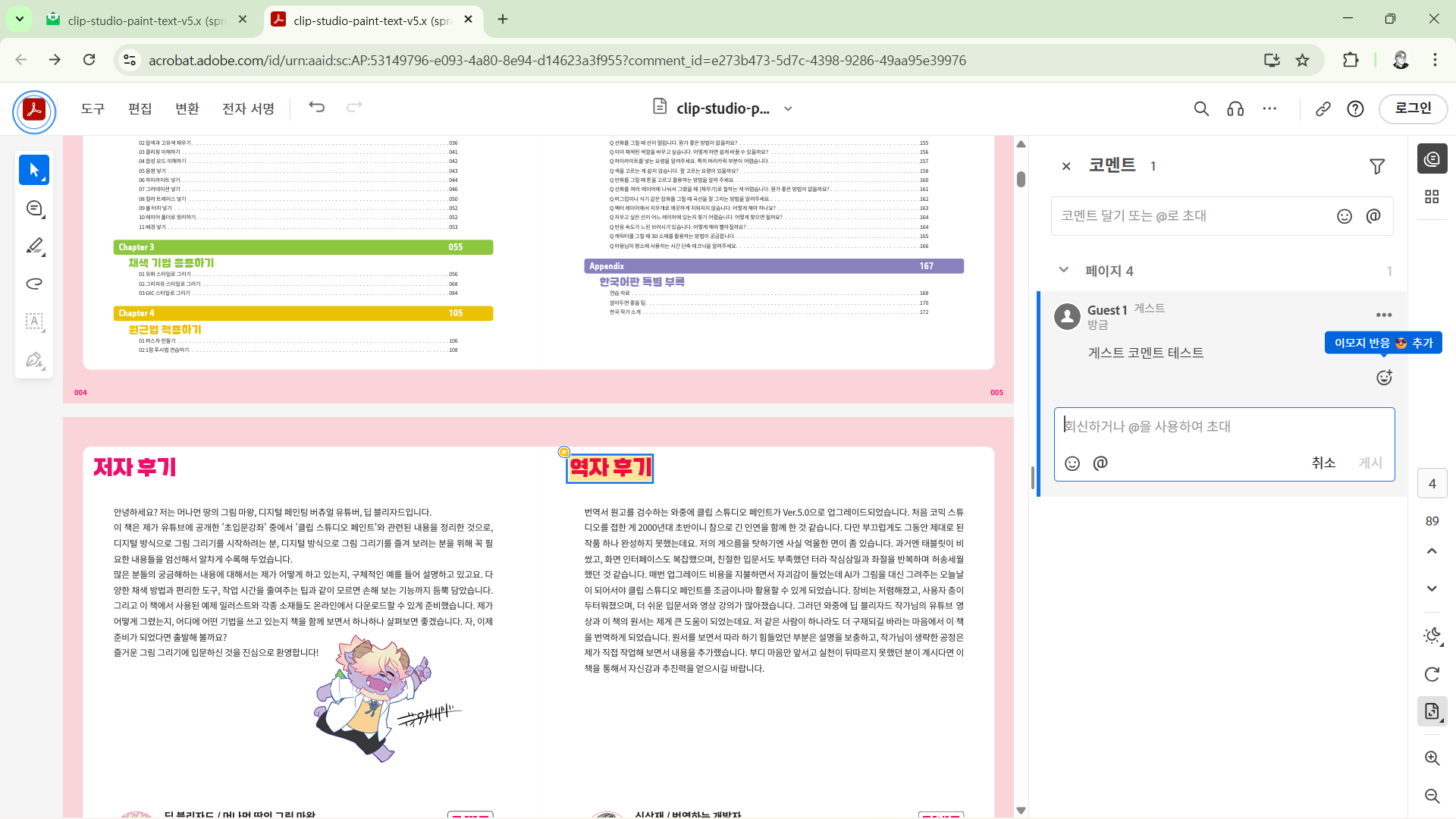Viewport: 1456px width, 819px height.
Task: Open the thumbnails grid panel icon
Action: tap(1432, 197)
